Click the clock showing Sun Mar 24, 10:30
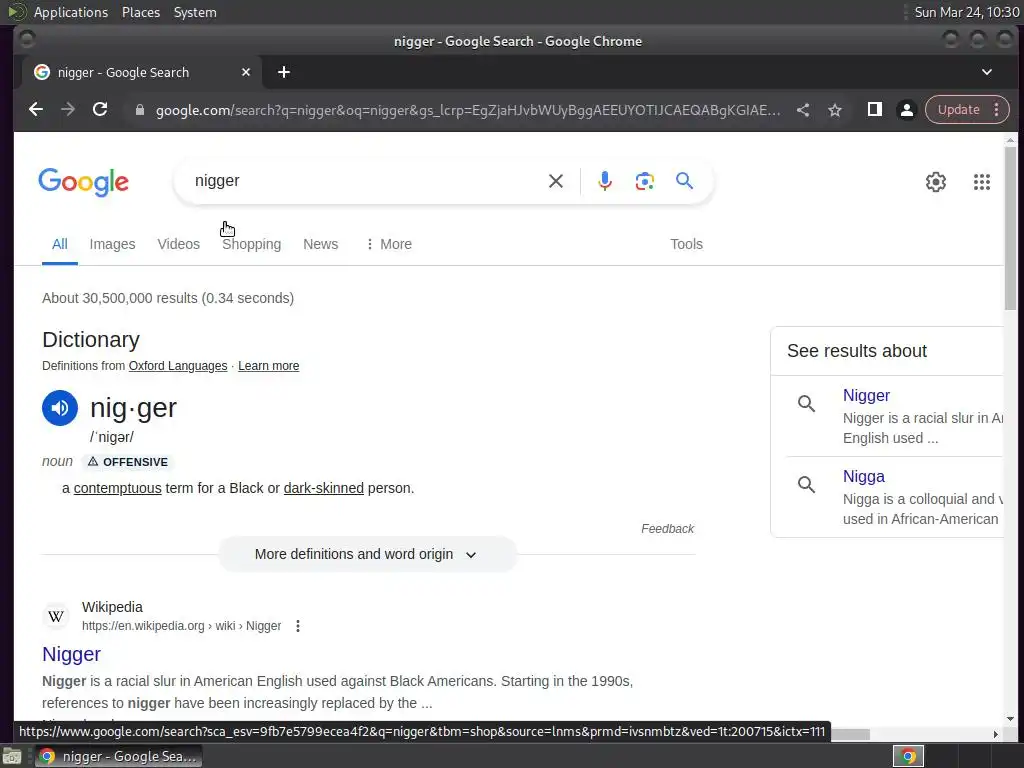This screenshot has height=768, width=1024. pos(967,12)
